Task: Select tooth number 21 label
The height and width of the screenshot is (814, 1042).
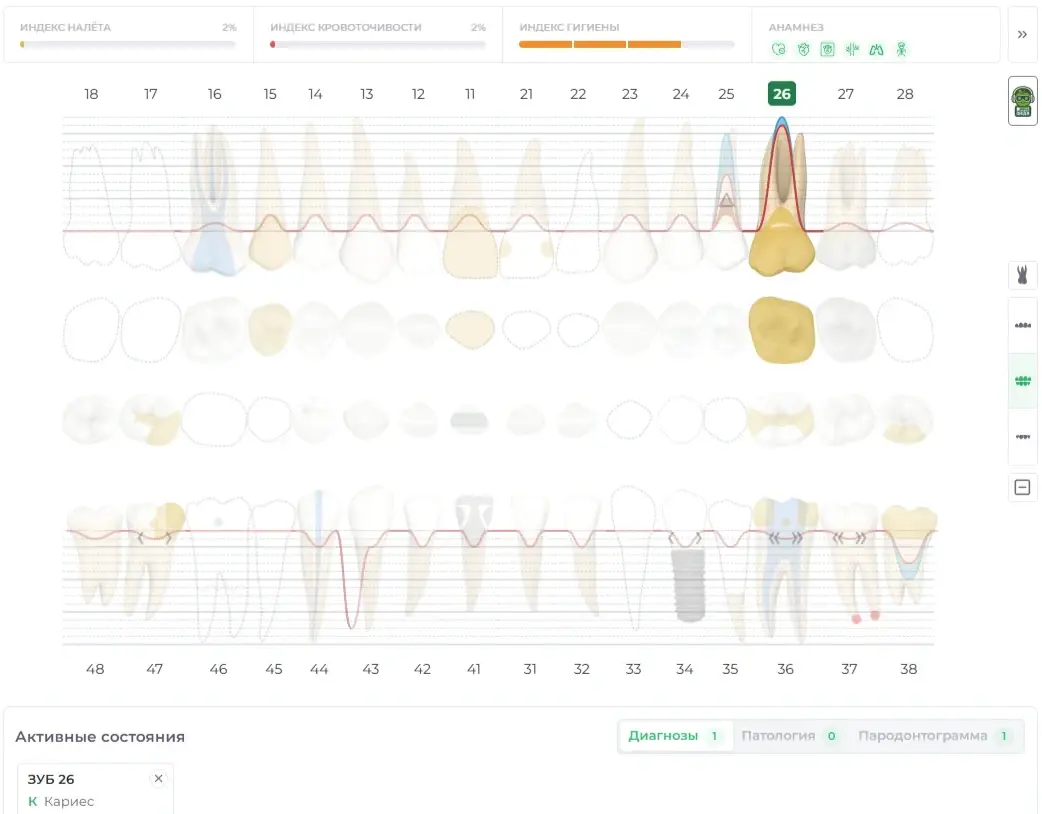Action: point(526,94)
